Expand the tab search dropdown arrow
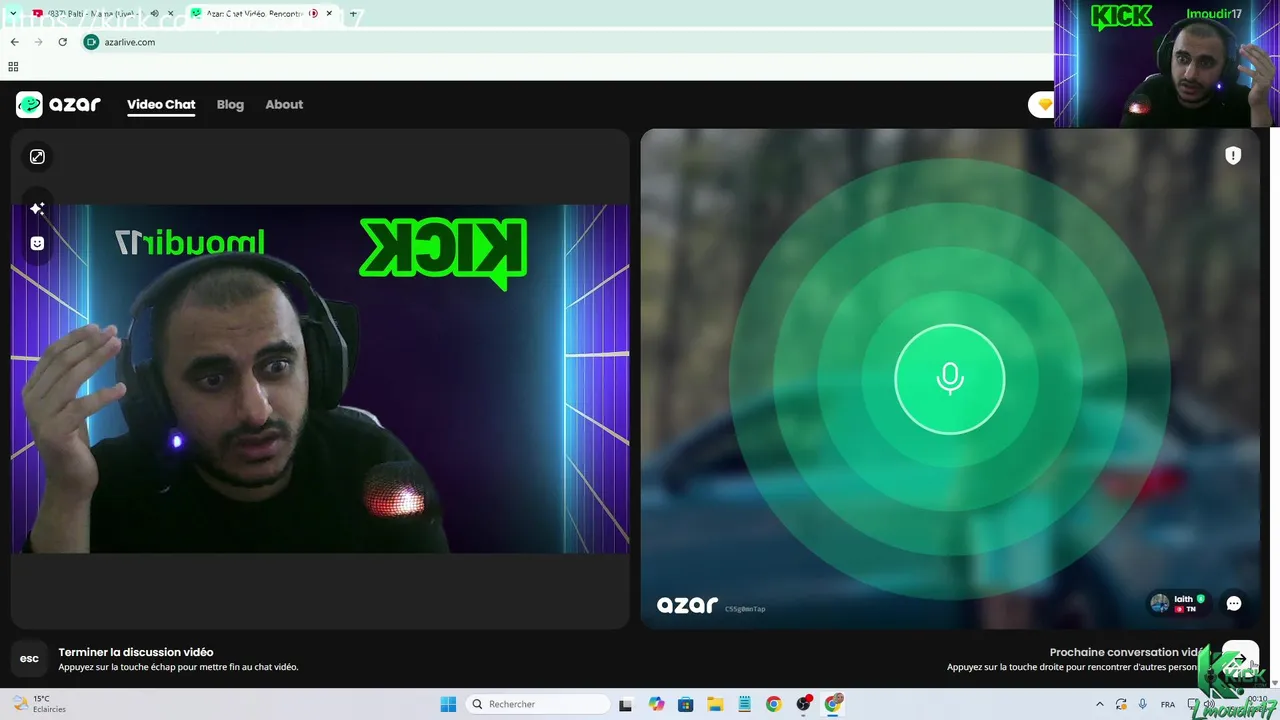 pos(13,13)
